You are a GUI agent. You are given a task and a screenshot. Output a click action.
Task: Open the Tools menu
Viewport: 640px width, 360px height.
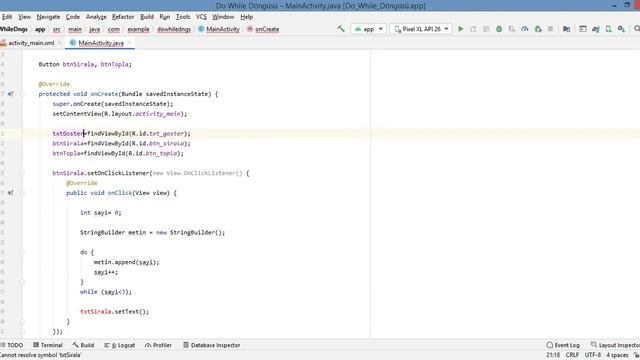tap(183, 17)
